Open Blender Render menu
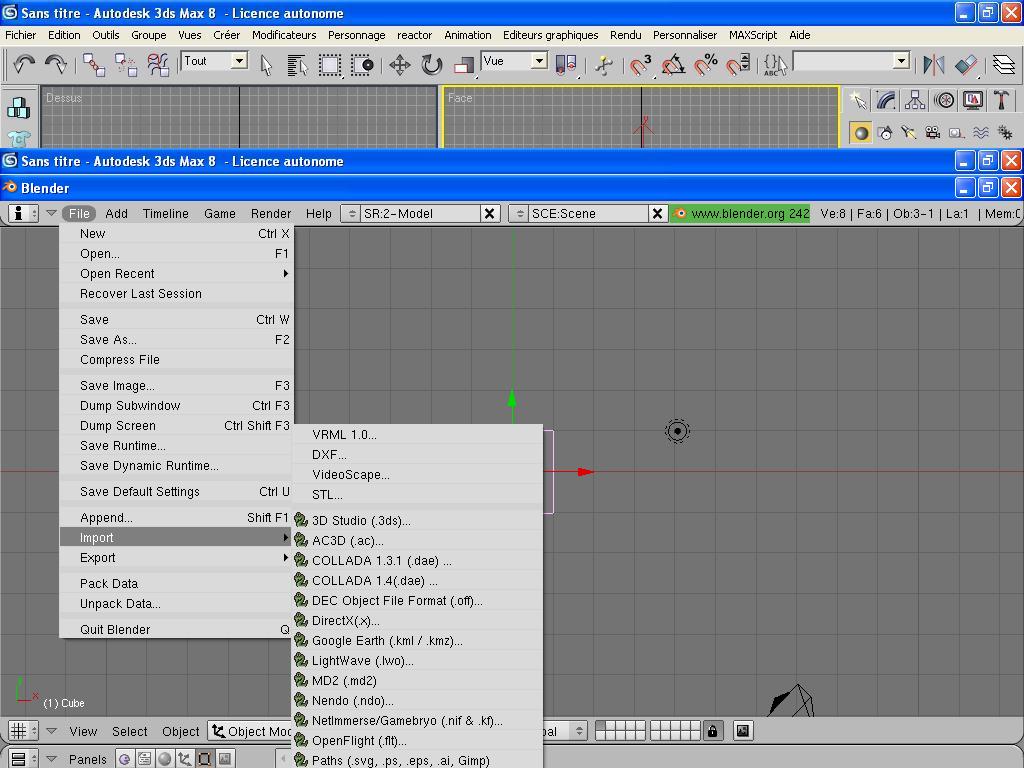1024x768 pixels. (x=271, y=214)
